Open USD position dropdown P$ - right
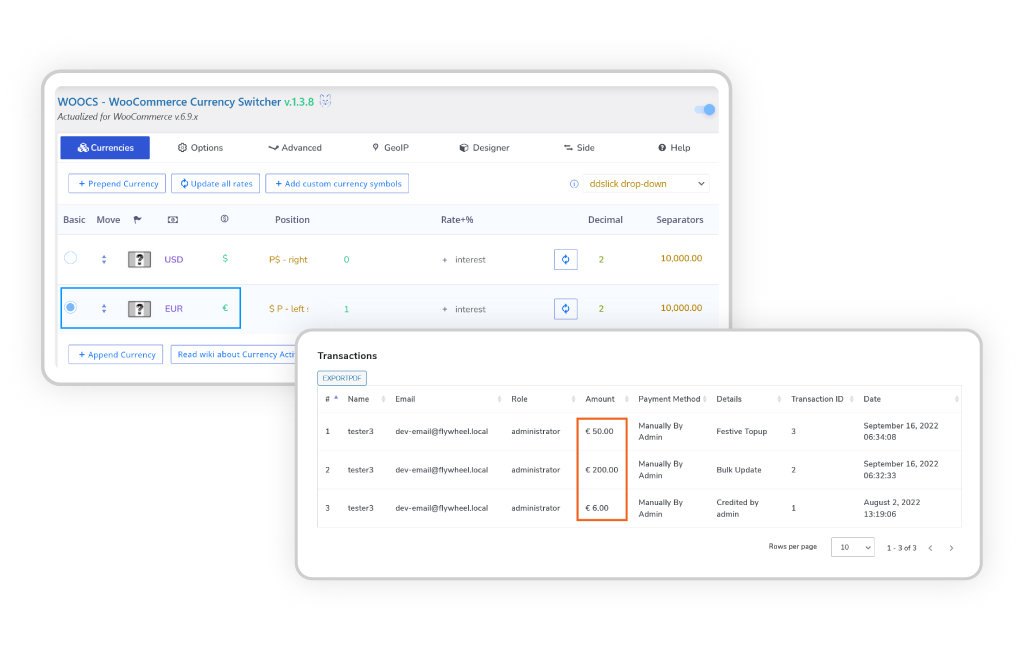This screenshot has width=1024, height=650. 288,259
